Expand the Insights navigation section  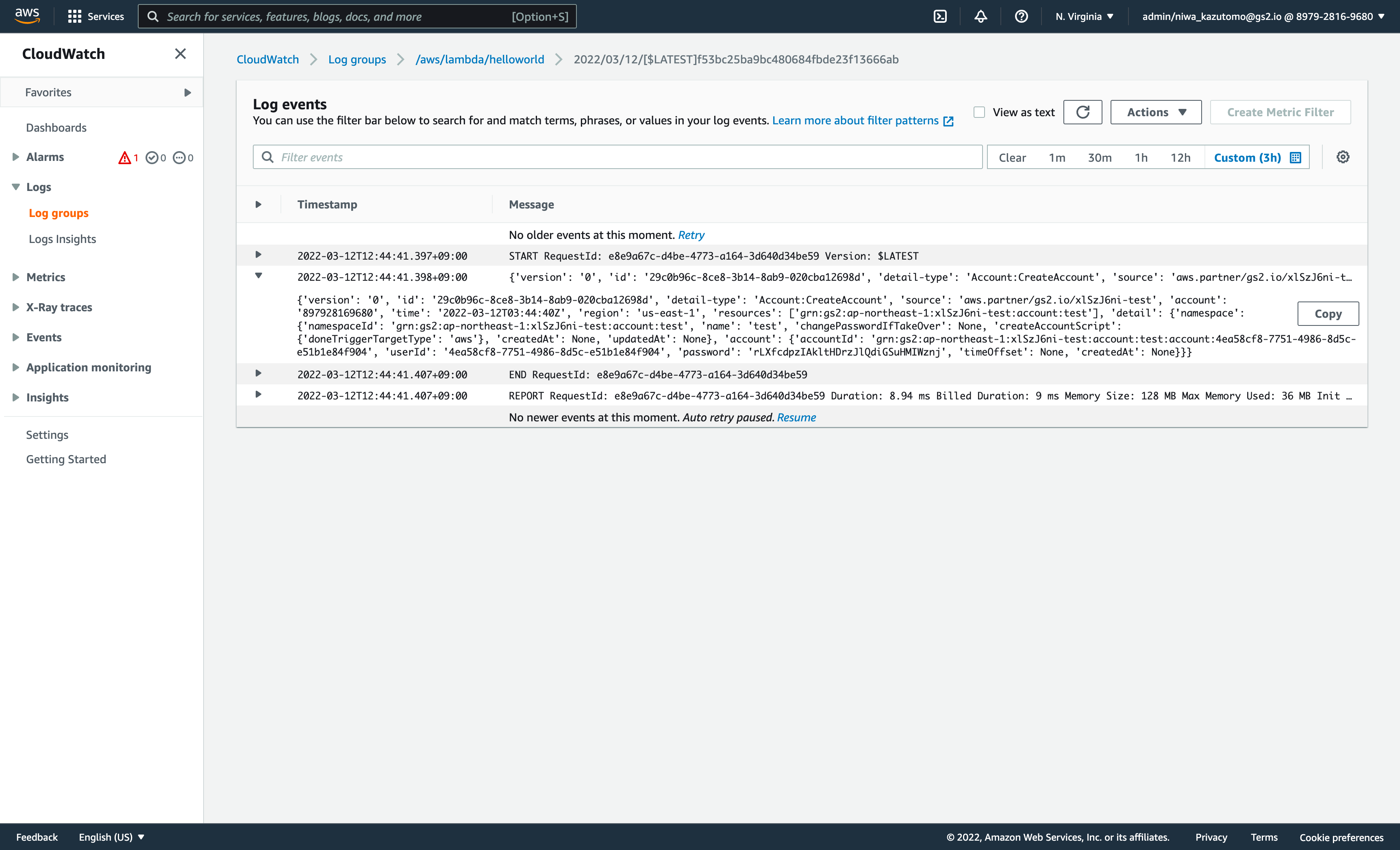[15, 397]
